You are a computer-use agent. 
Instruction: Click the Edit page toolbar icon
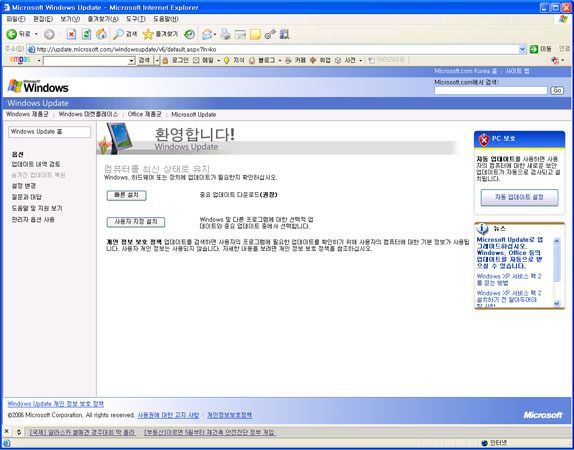pos(240,34)
